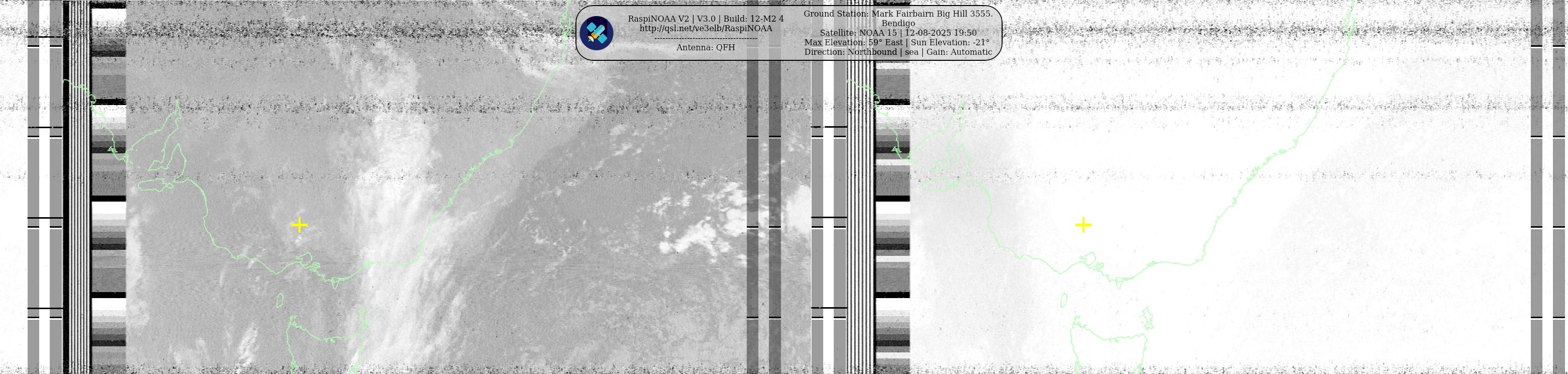Click the Max Elevation: 59° East text
Viewport: 1568px width, 374px height.
pyautogui.click(x=853, y=43)
